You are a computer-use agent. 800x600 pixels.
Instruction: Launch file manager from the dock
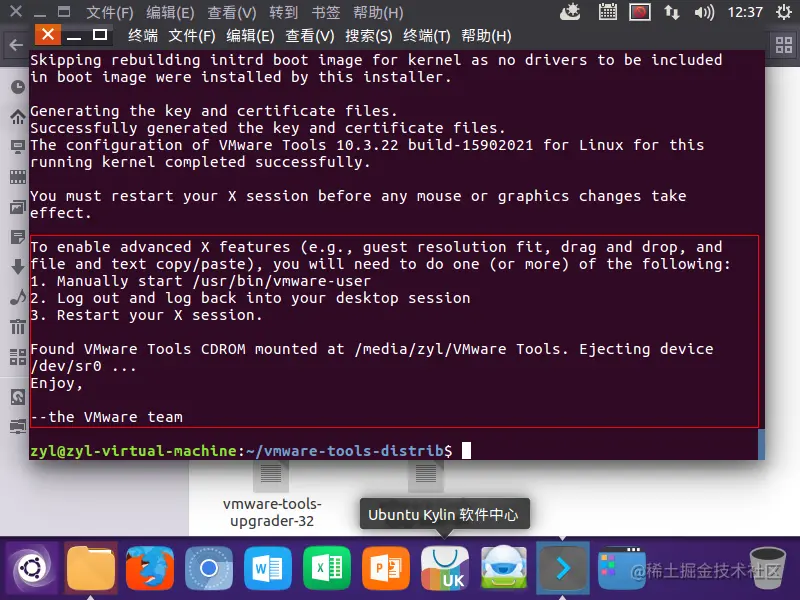tap(91, 568)
